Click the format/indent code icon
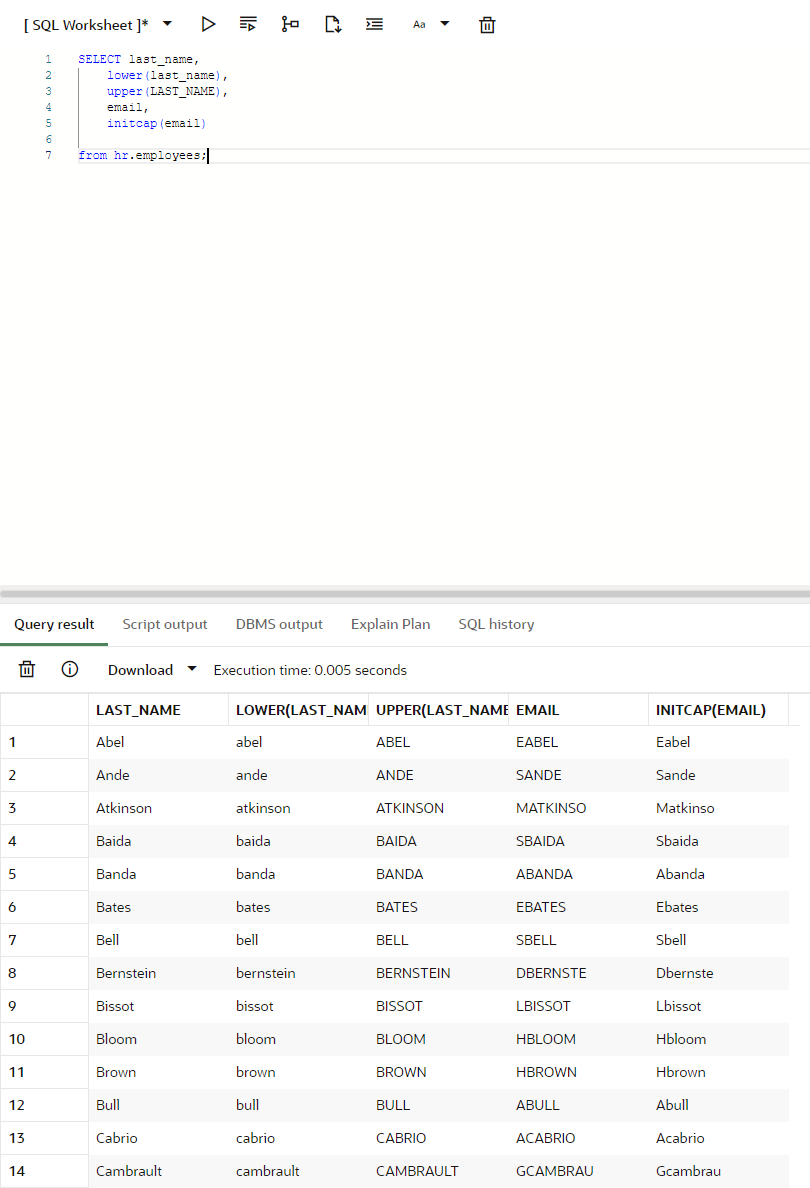Screen dimensions: 810x1188 (374, 24)
